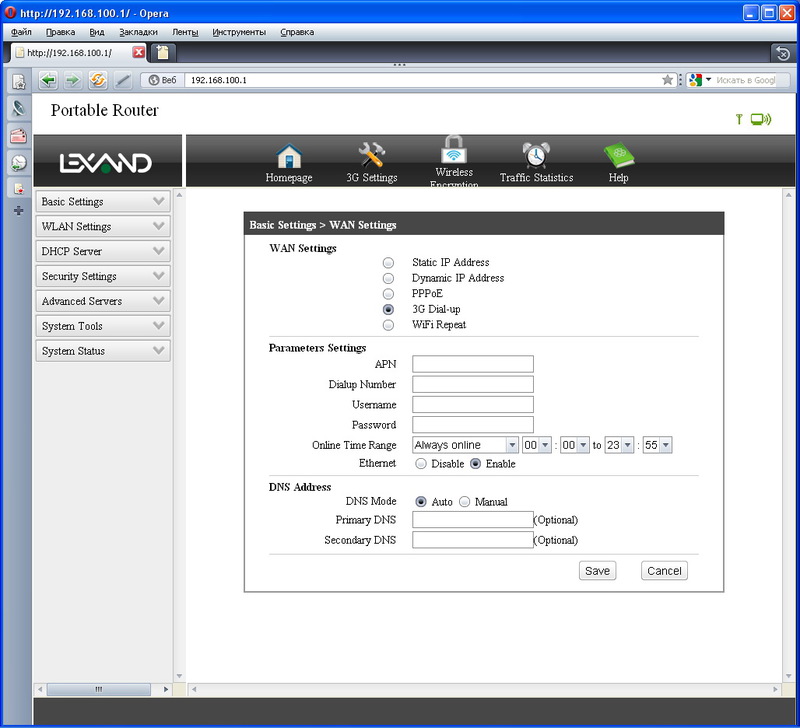
Task: Go back with the green left arrow
Action: [x=48, y=80]
